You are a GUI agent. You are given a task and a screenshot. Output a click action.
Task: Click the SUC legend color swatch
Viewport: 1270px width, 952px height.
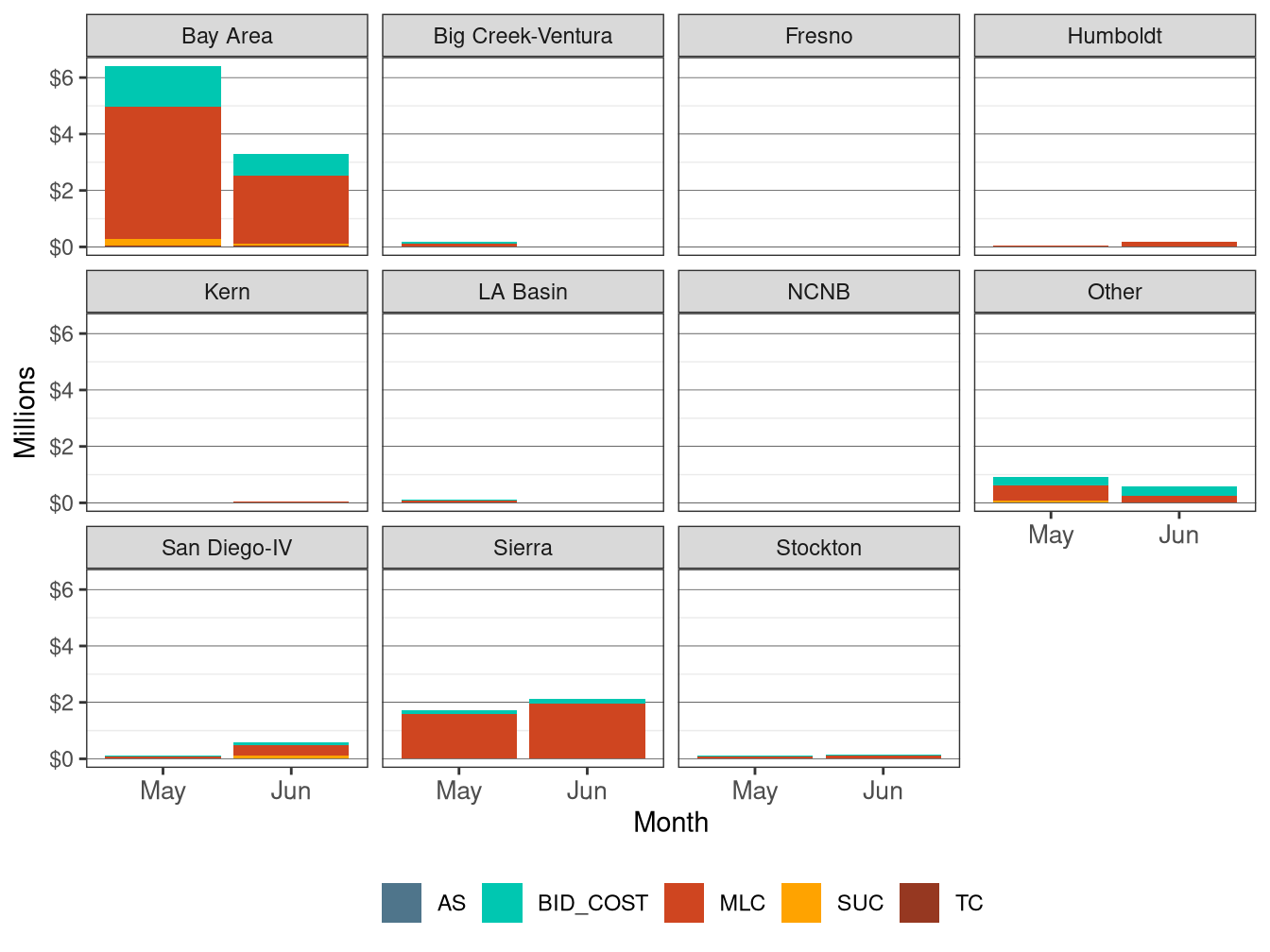pyautogui.click(x=801, y=903)
